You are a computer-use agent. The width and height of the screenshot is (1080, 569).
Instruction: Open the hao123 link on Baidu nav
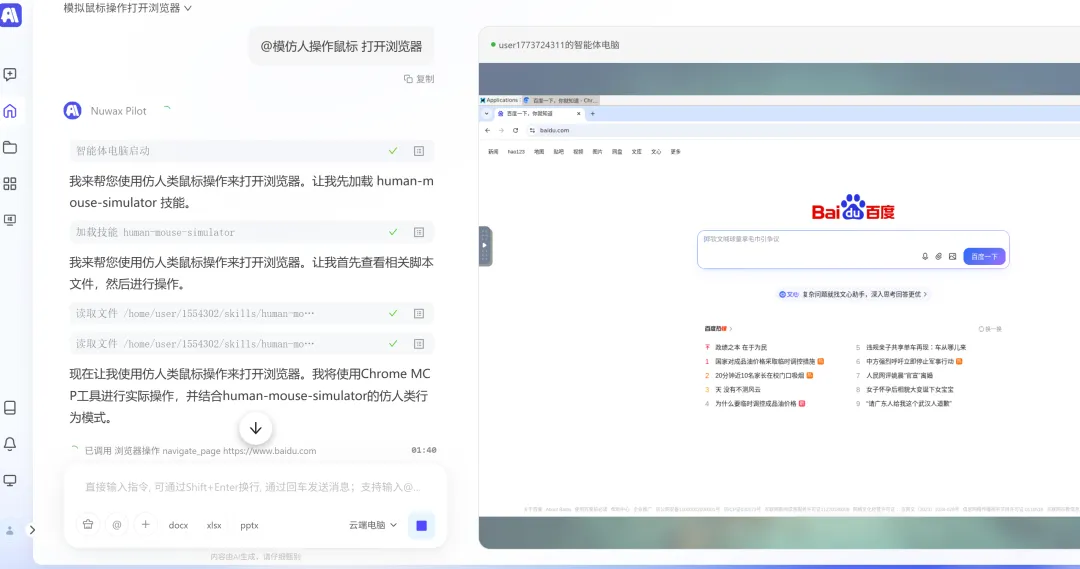(x=516, y=152)
